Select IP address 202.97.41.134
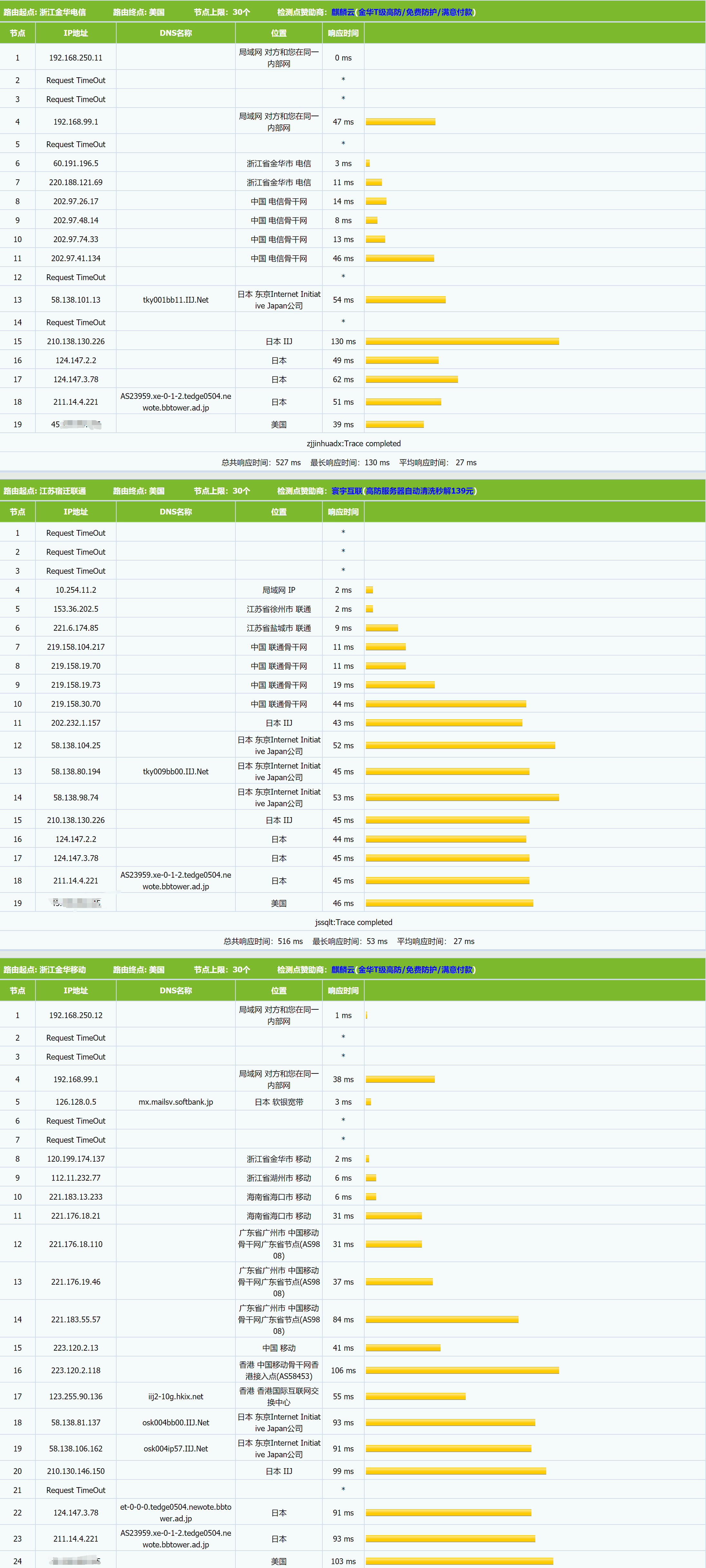 click(76, 258)
